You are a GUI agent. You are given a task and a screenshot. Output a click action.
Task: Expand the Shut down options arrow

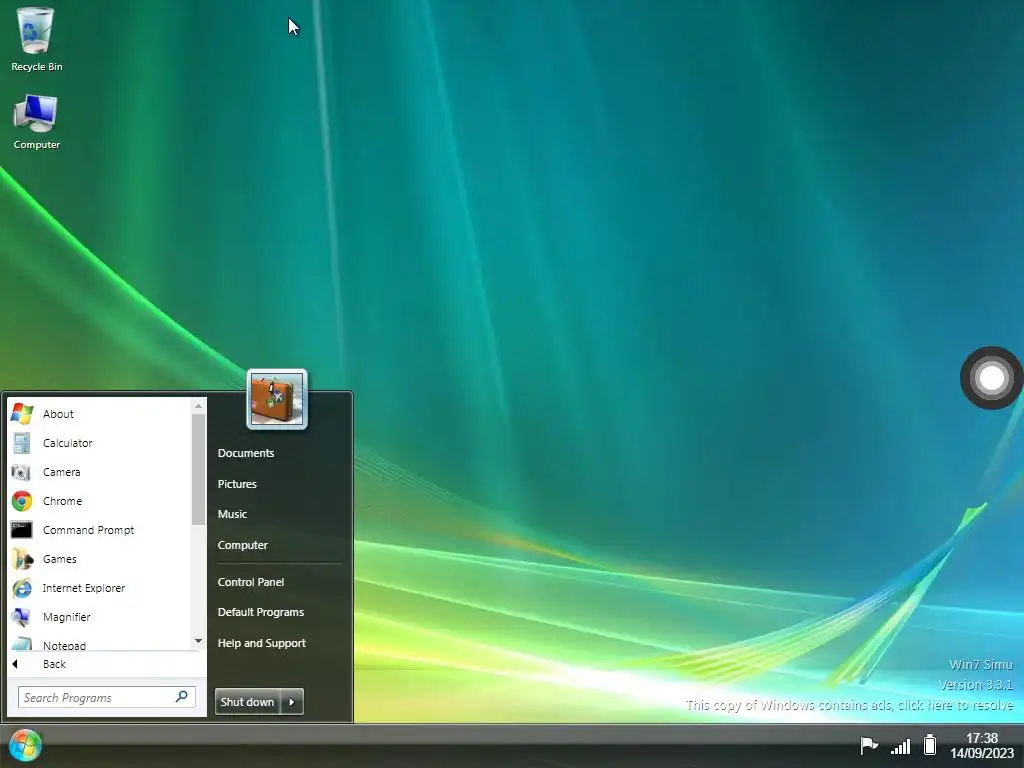pos(292,701)
